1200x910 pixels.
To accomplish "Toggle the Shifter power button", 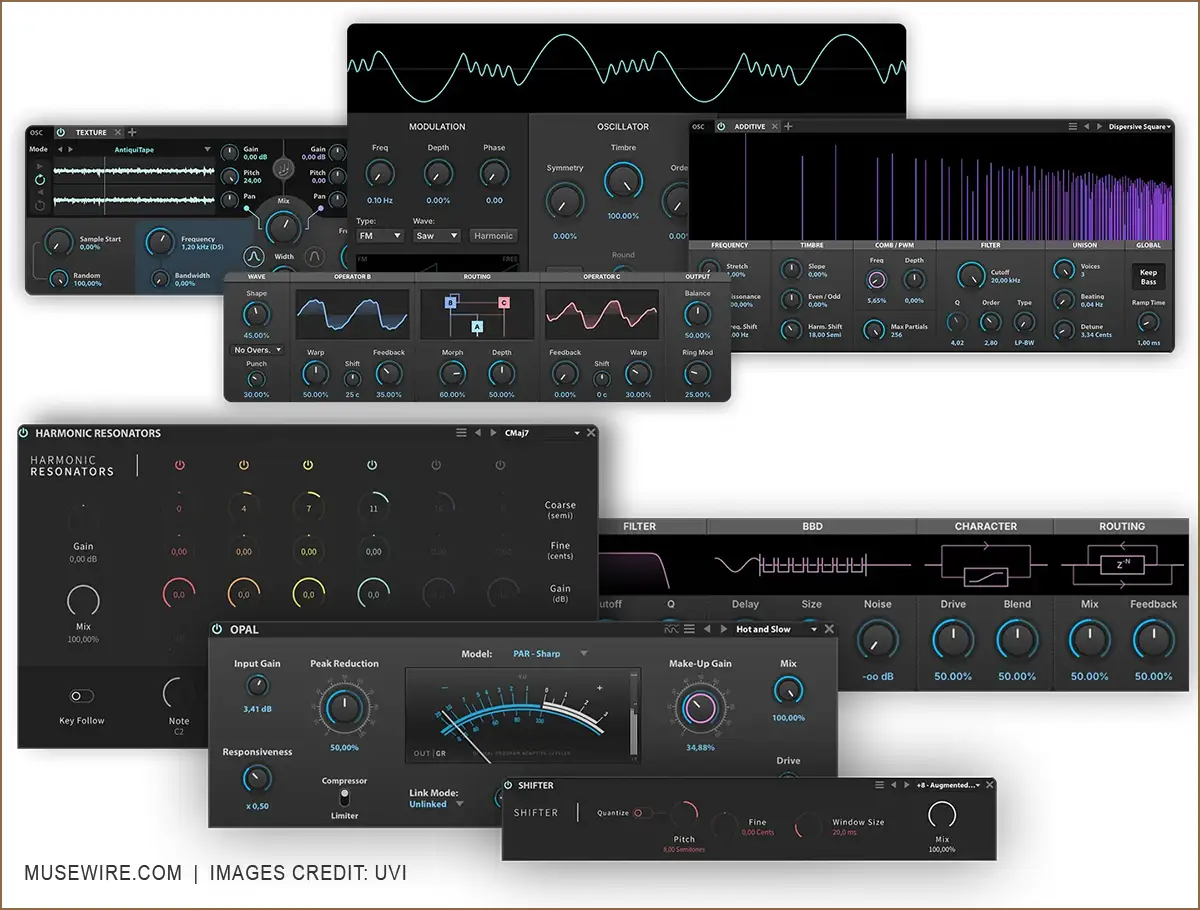I will tap(508, 785).
